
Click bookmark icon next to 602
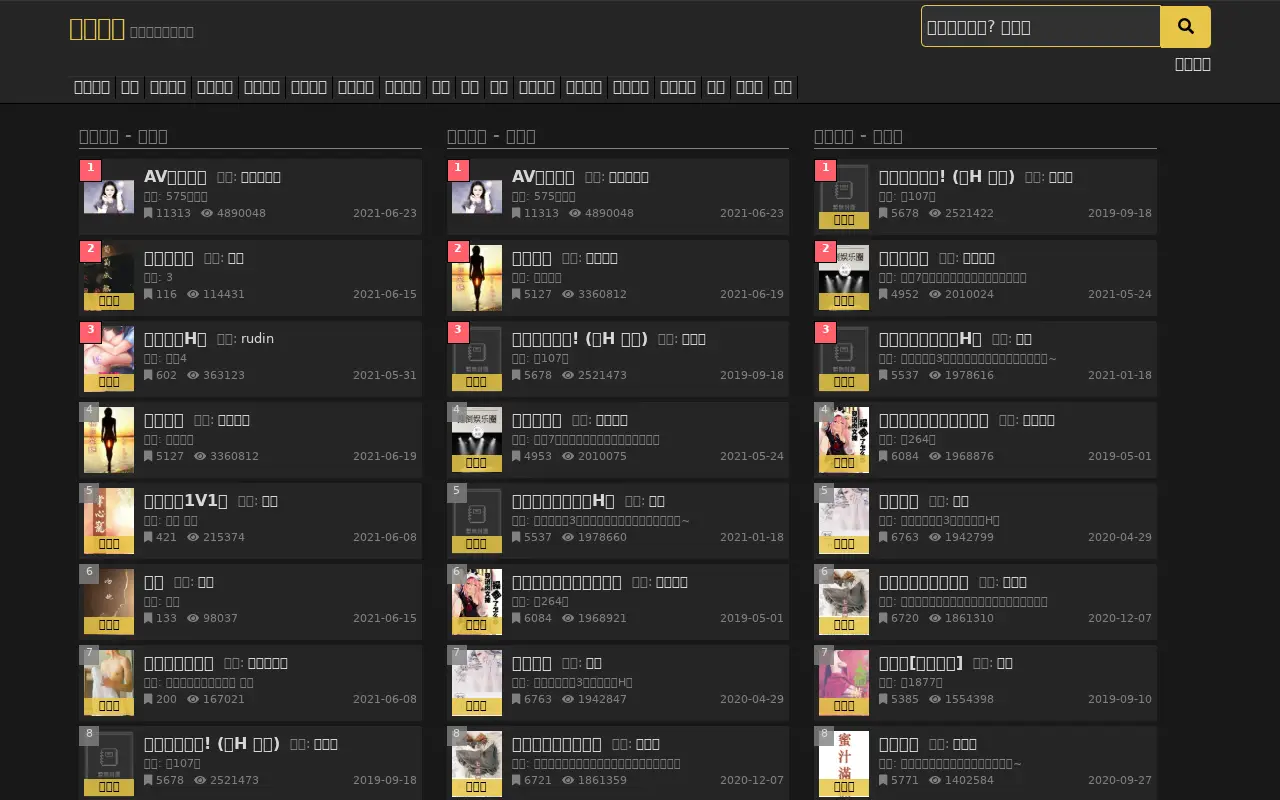click(148, 376)
